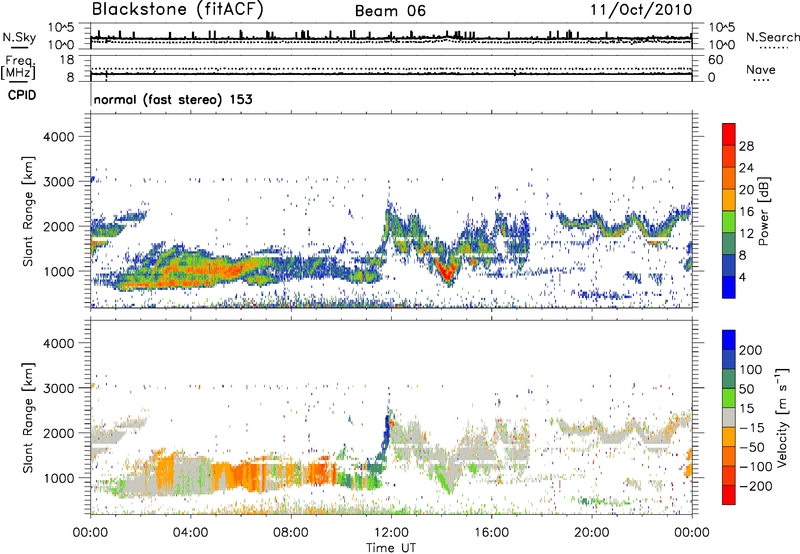Image resolution: width=800 pixels, height=554 pixels.
Task: Click the "18" frequency axis tick
Action: 68,60
